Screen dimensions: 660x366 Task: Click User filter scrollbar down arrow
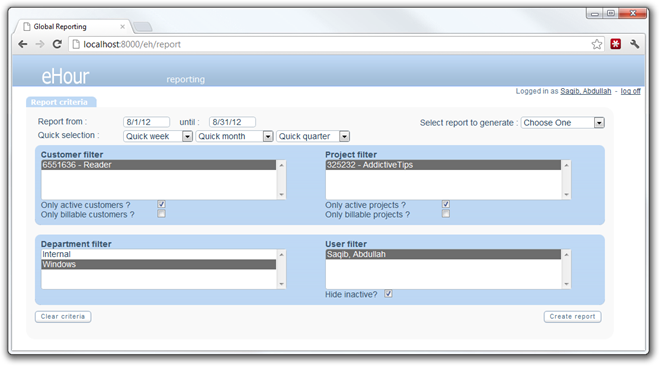pos(566,284)
